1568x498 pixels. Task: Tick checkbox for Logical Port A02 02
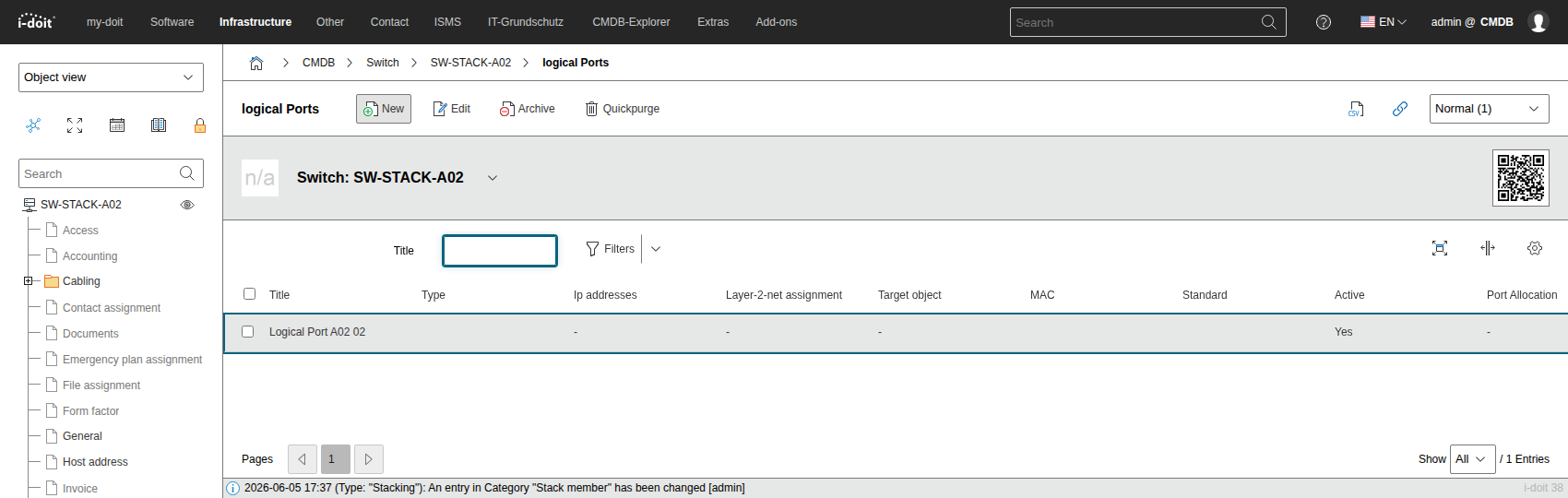[247, 331]
